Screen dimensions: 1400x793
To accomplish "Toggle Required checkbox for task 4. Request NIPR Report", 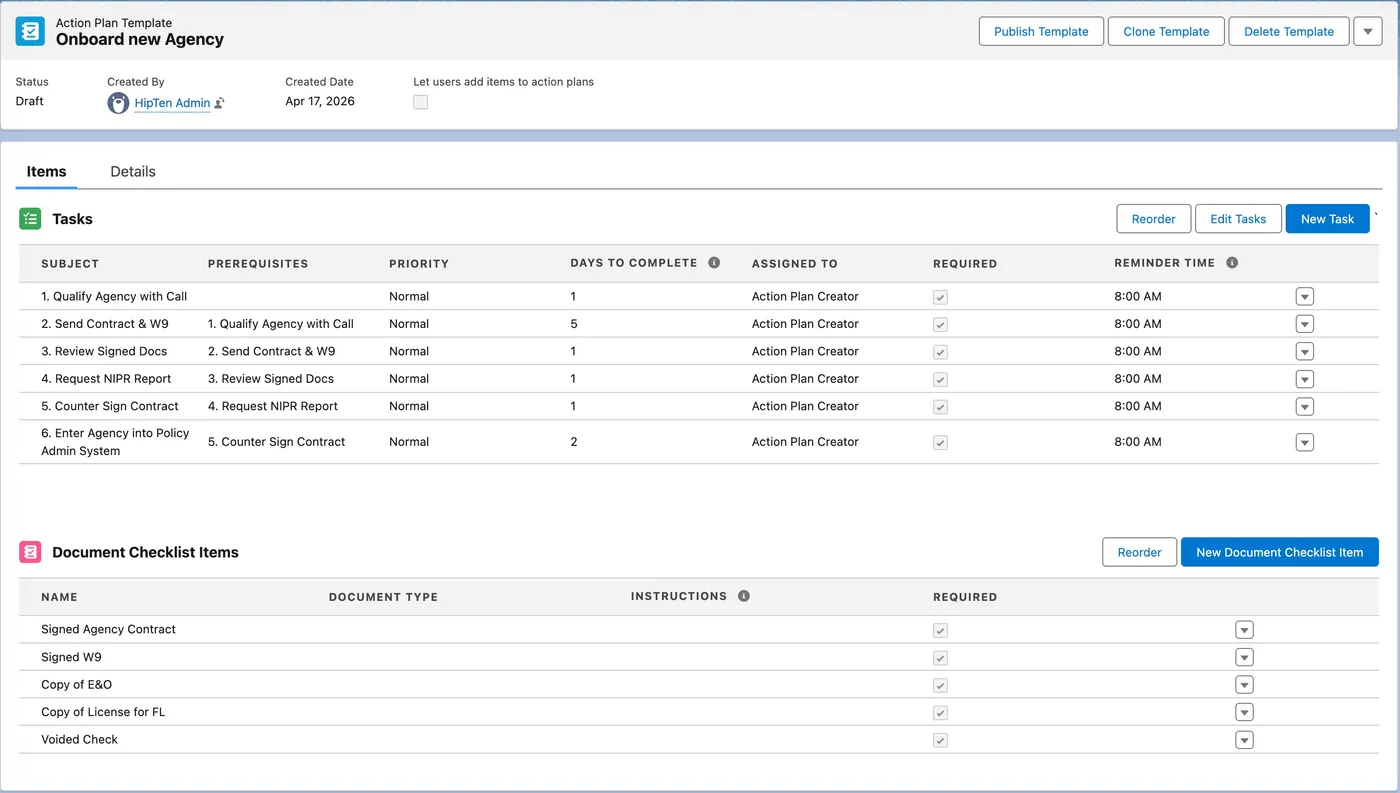I will pos(940,379).
